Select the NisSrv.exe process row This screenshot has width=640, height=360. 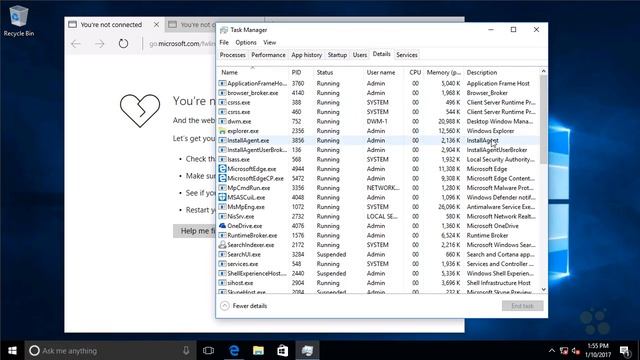click(x=378, y=216)
